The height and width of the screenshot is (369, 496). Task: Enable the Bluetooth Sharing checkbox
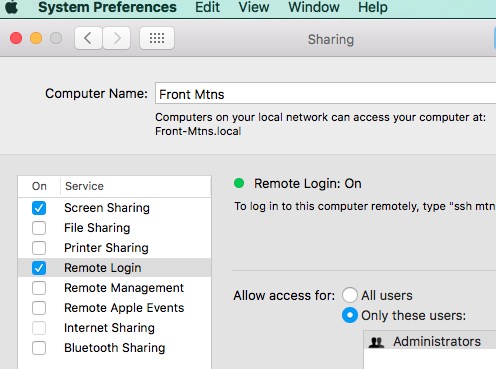(x=39, y=348)
